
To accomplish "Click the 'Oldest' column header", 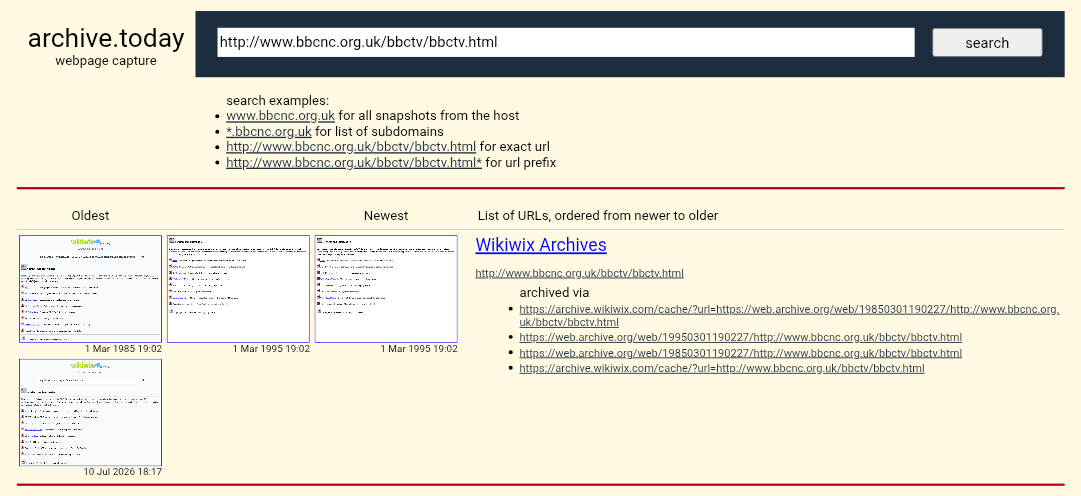I will [90, 216].
